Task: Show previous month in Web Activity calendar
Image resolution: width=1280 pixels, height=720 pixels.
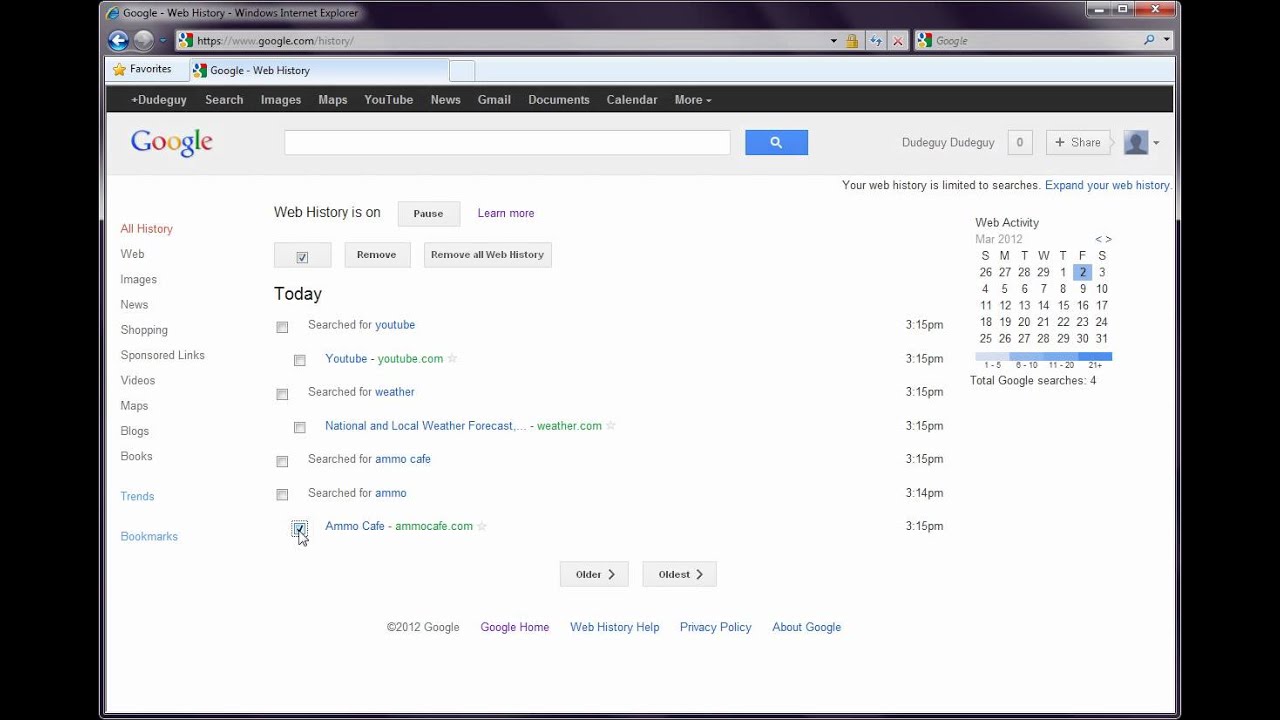Action: (1098, 239)
